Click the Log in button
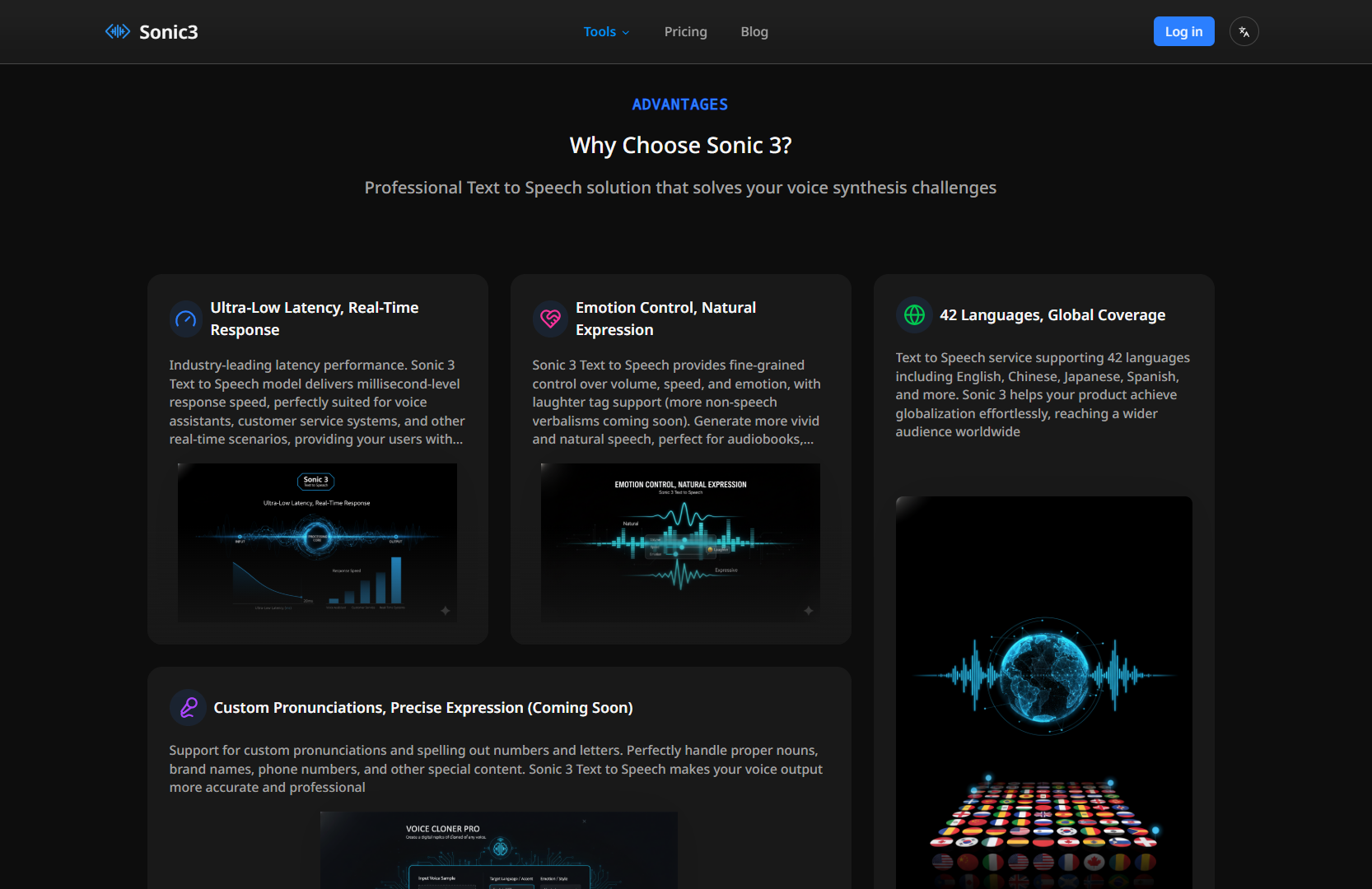The width and height of the screenshot is (1372, 889). point(1183,30)
